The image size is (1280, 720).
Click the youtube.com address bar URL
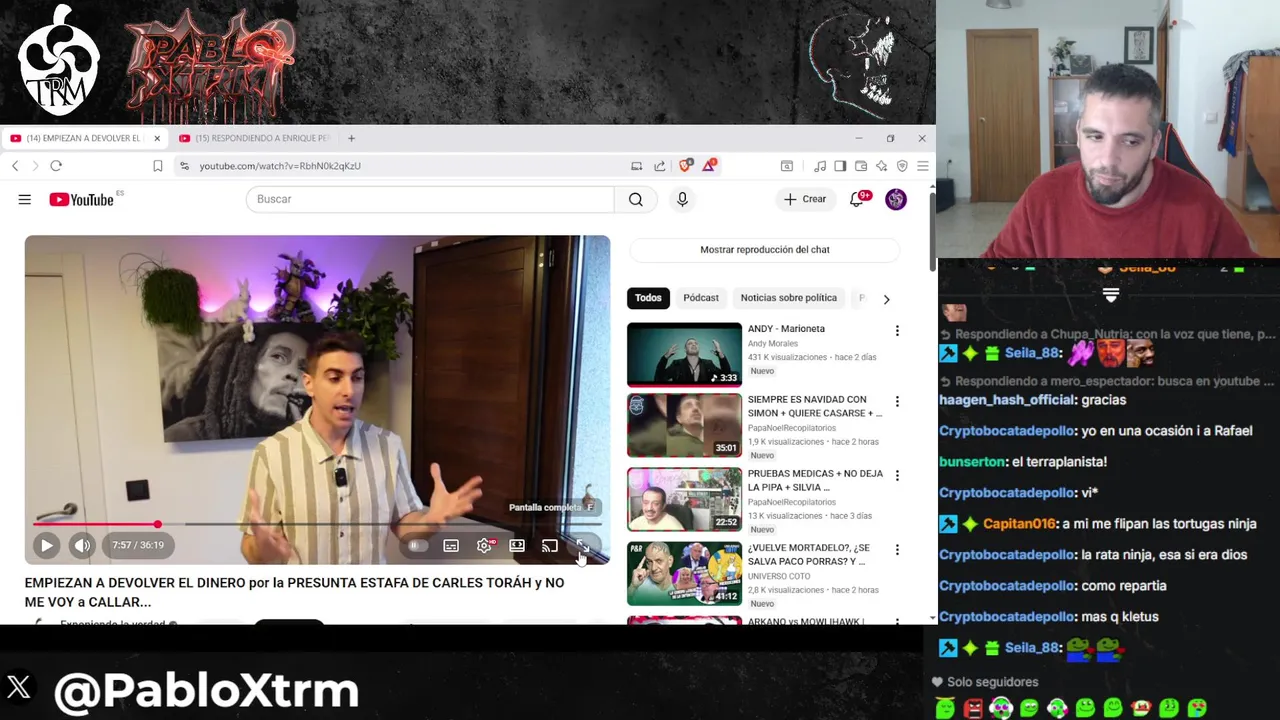coord(280,166)
